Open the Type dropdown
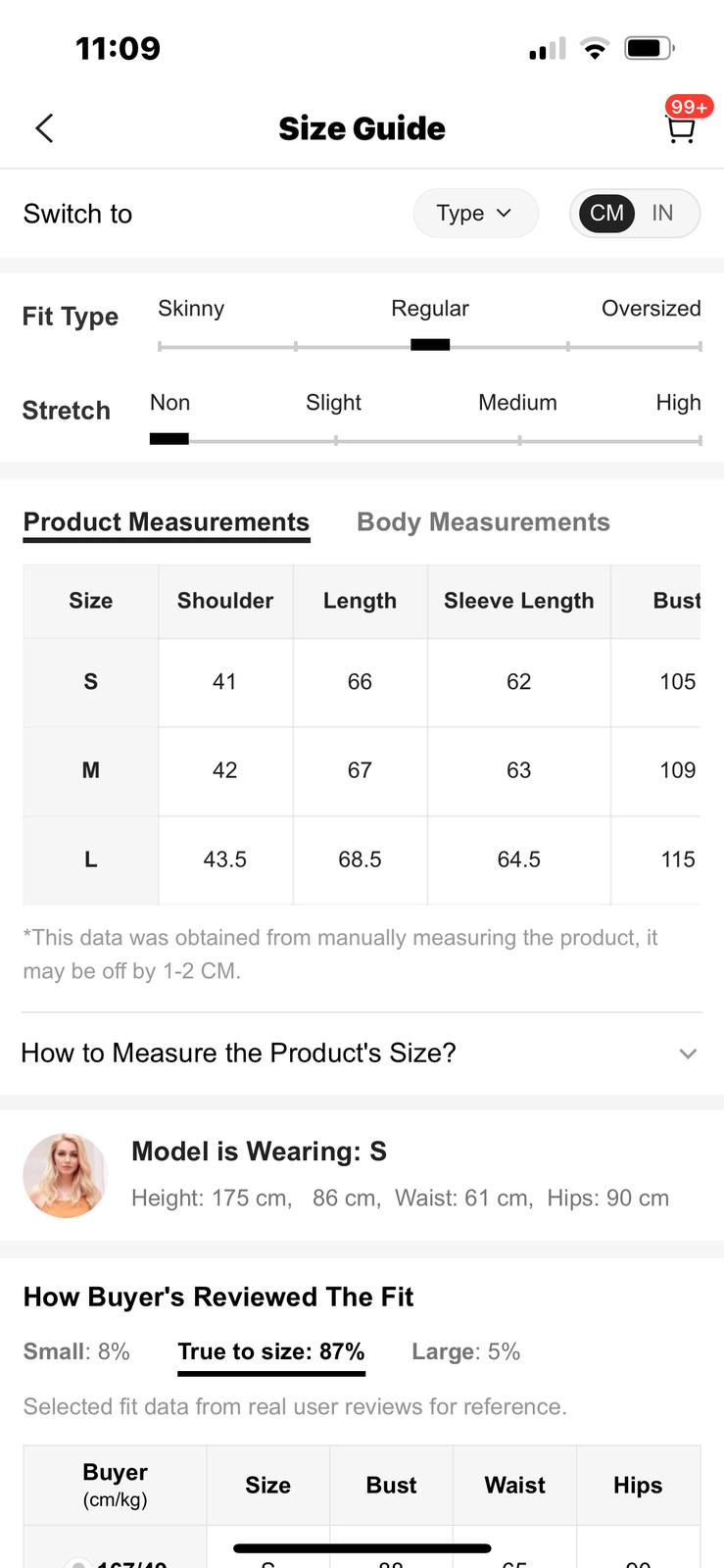724x1568 pixels. [475, 214]
